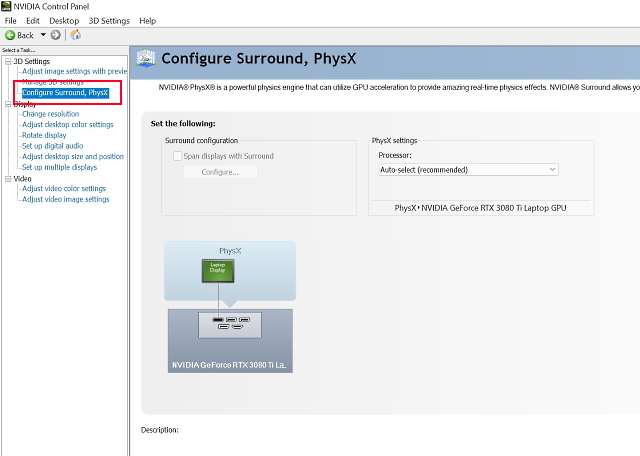The height and width of the screenshot is (456, 640).
Task: Open the Desktop menu
Action: 64,20
